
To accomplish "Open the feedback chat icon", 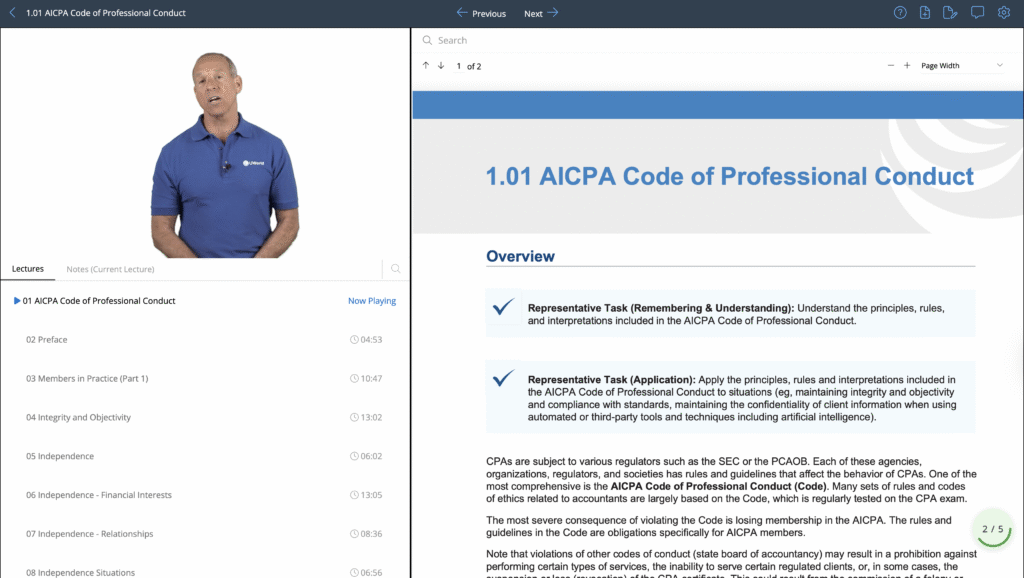I will coord(977,12).
